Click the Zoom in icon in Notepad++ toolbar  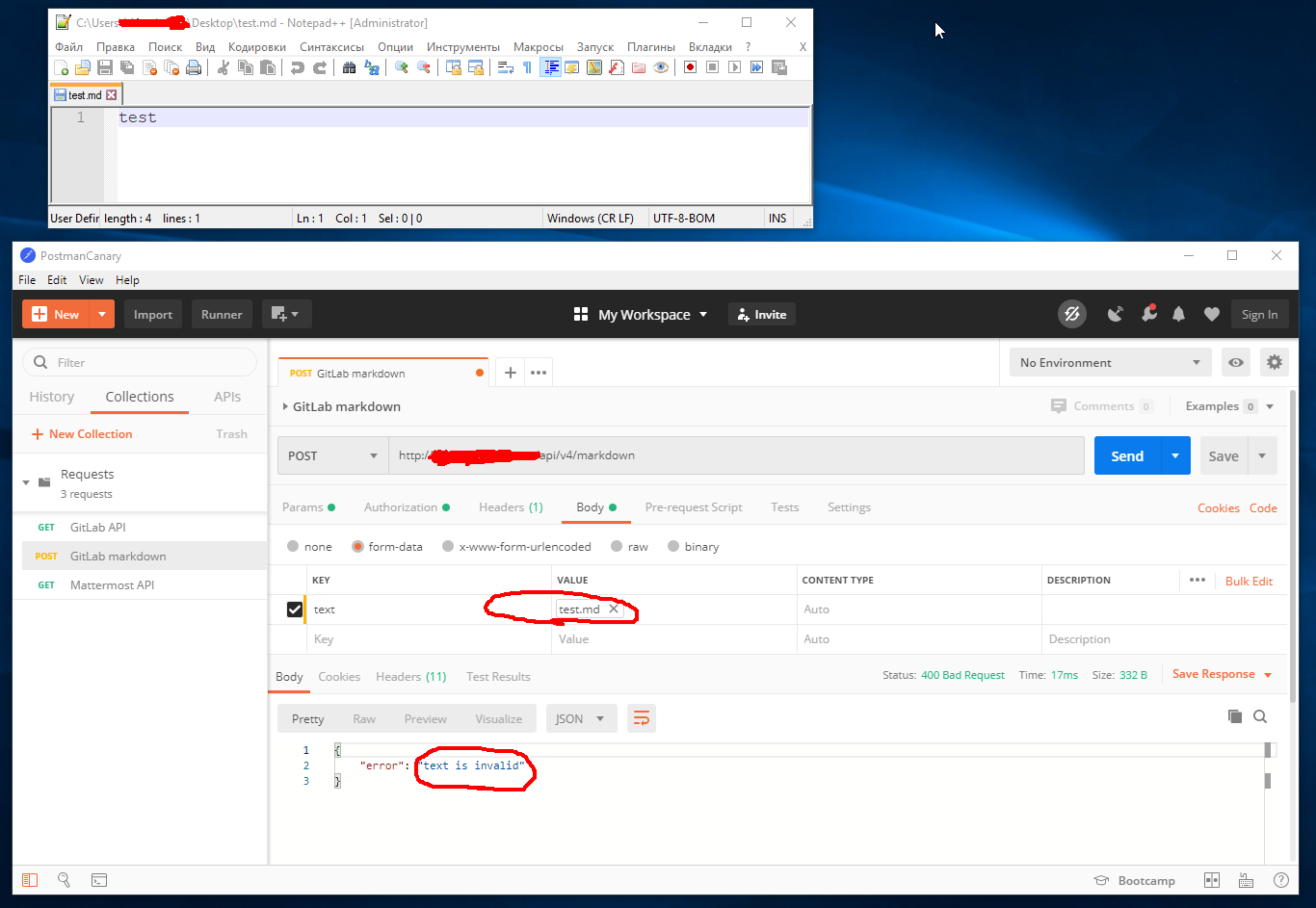[x=402, y=67]
